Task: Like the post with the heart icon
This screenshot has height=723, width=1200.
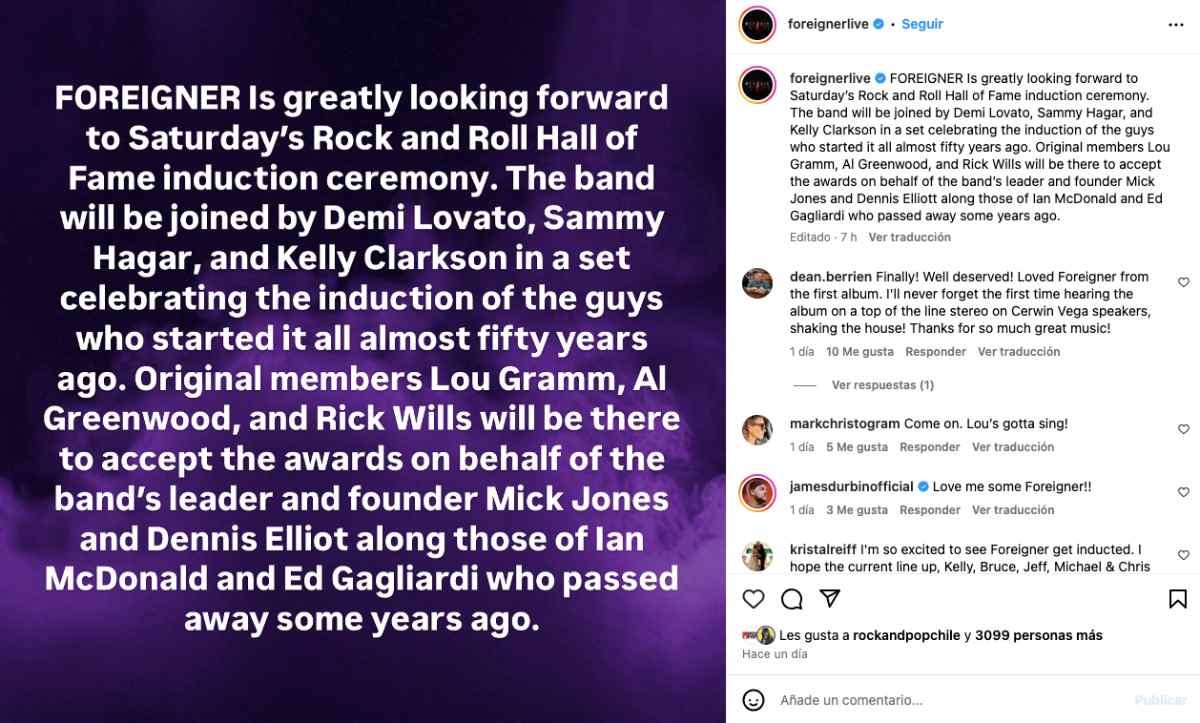Action: (754, 599)
